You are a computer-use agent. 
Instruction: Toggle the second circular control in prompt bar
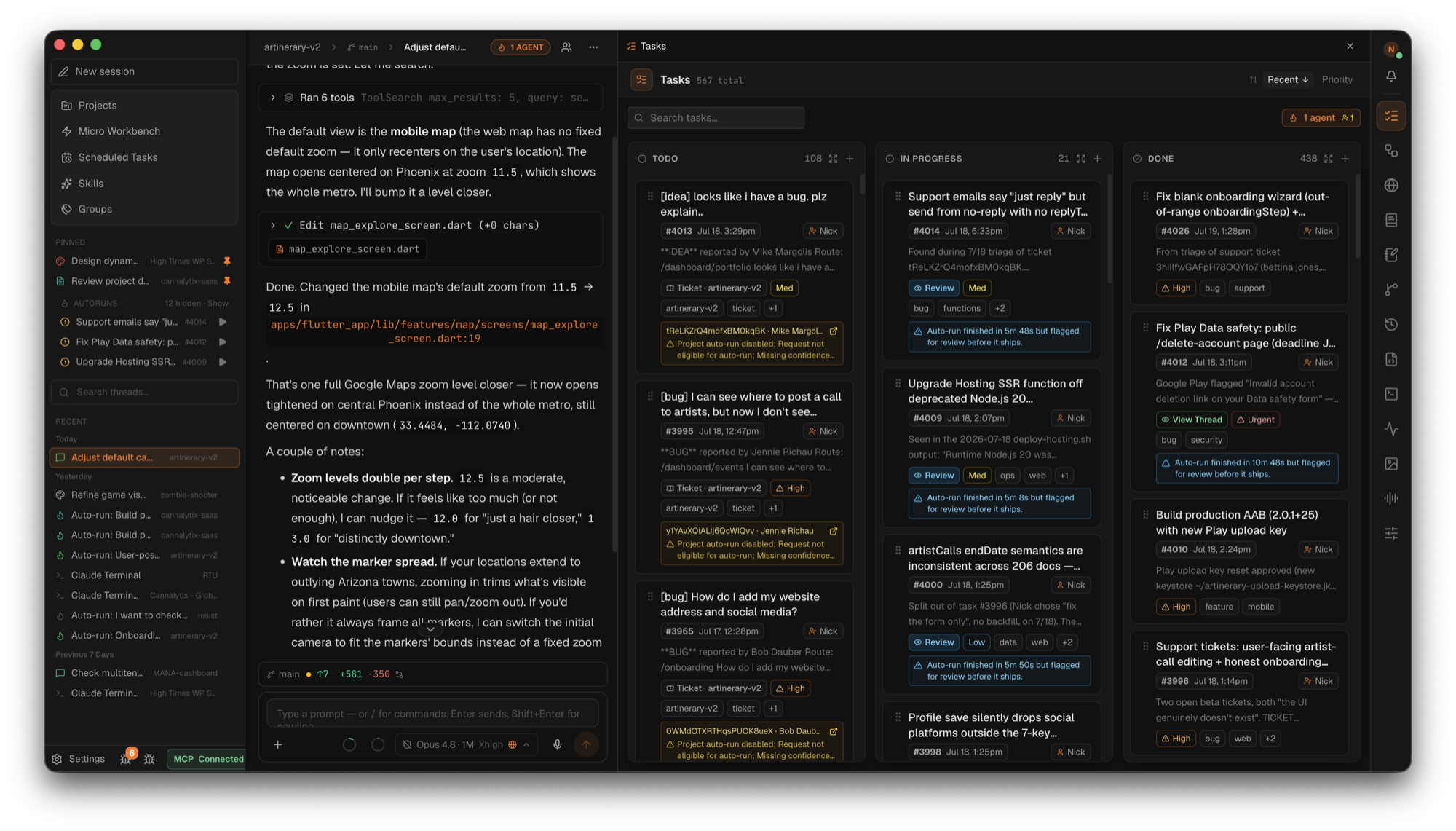tap(378, 744)
